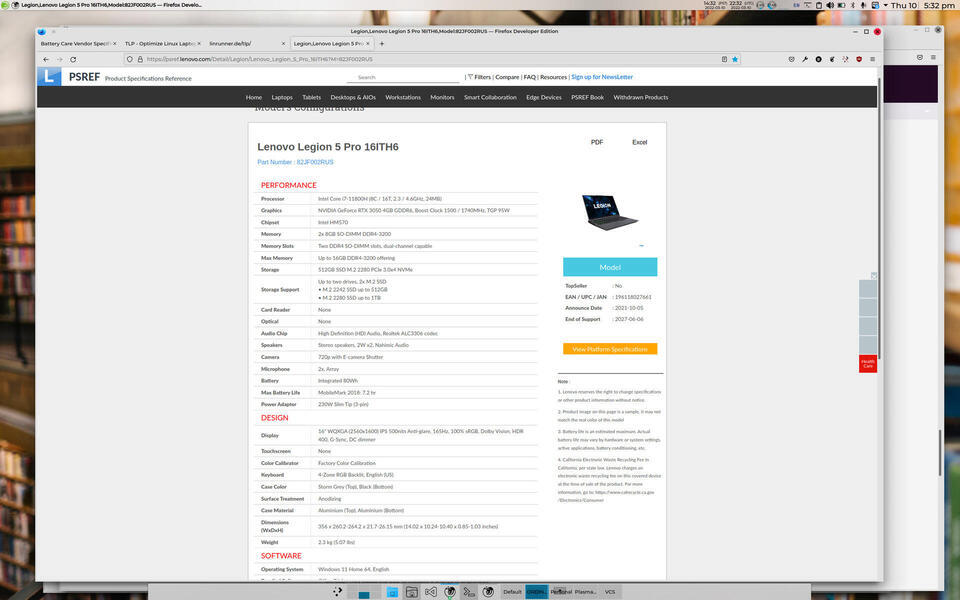Click the Bluetooth tray icon
The height and width of the screenshot is (600, 960).
[x=852, y=5]
